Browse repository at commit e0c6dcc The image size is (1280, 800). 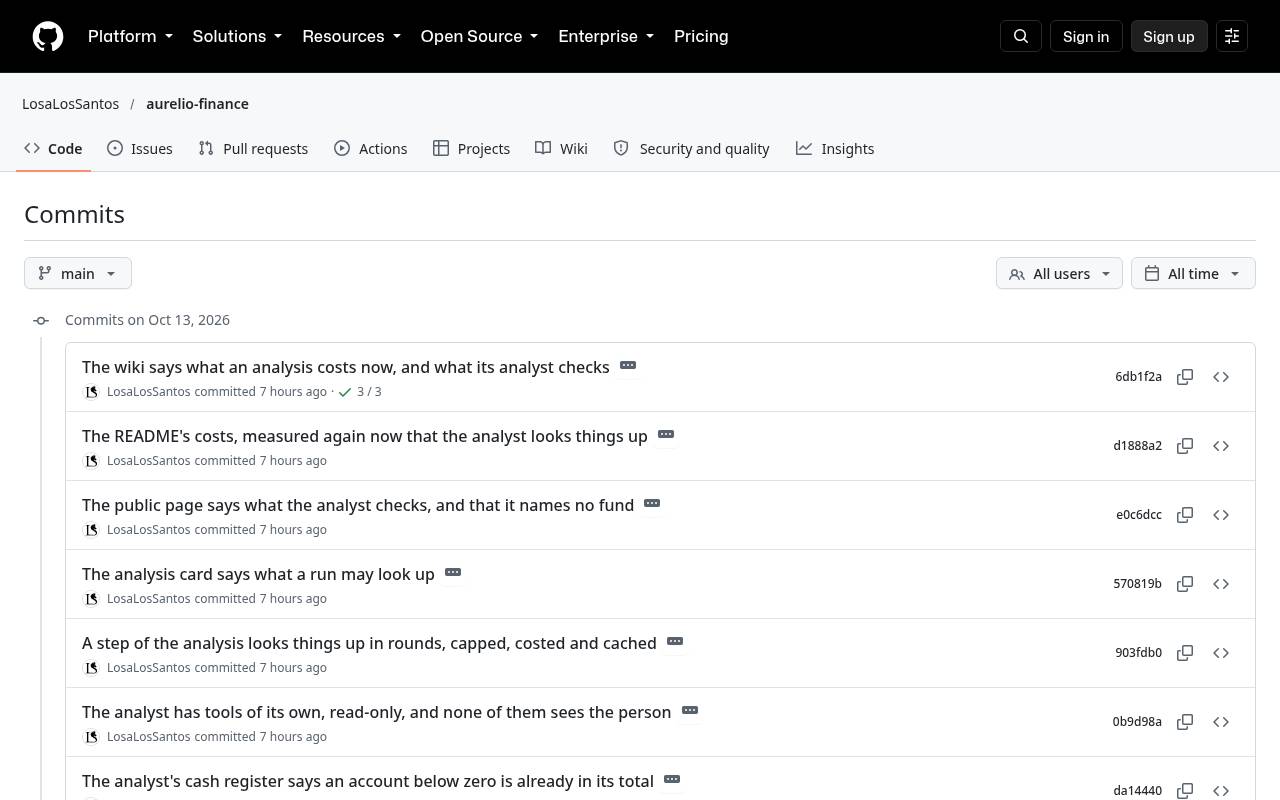pyautogui.click(x=1221, y=515)
